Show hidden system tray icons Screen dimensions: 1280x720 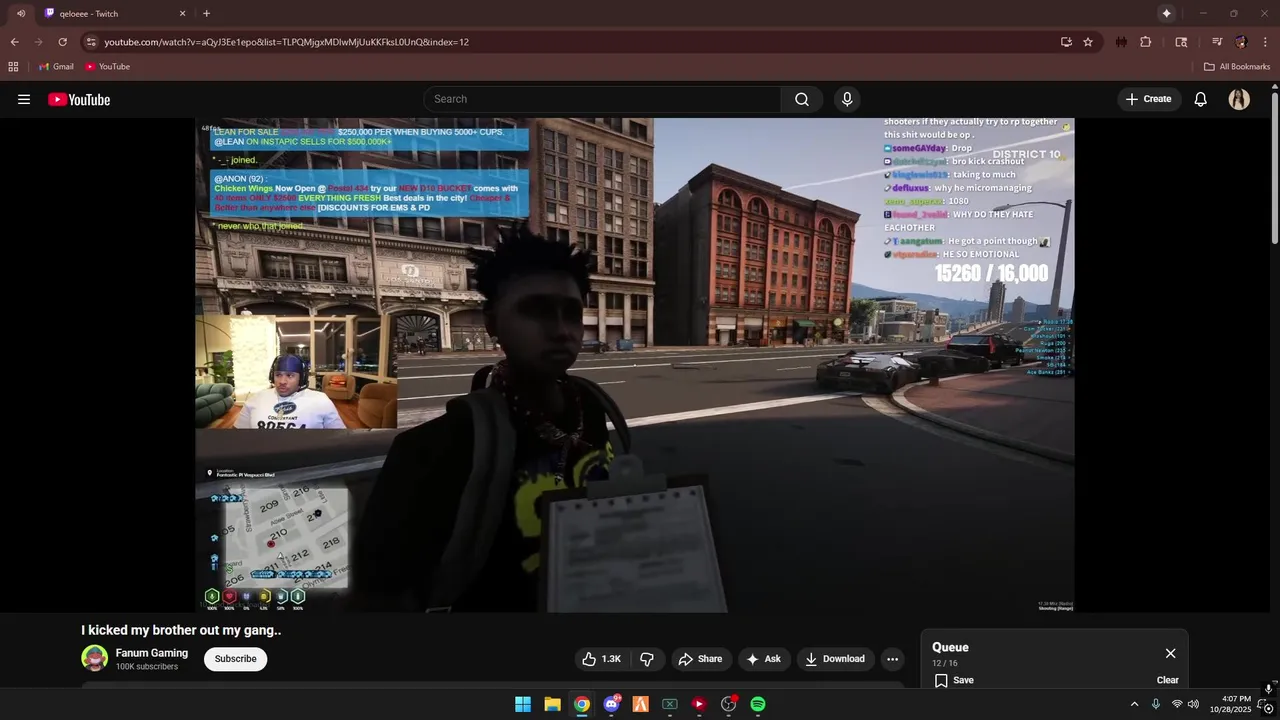1134,704
